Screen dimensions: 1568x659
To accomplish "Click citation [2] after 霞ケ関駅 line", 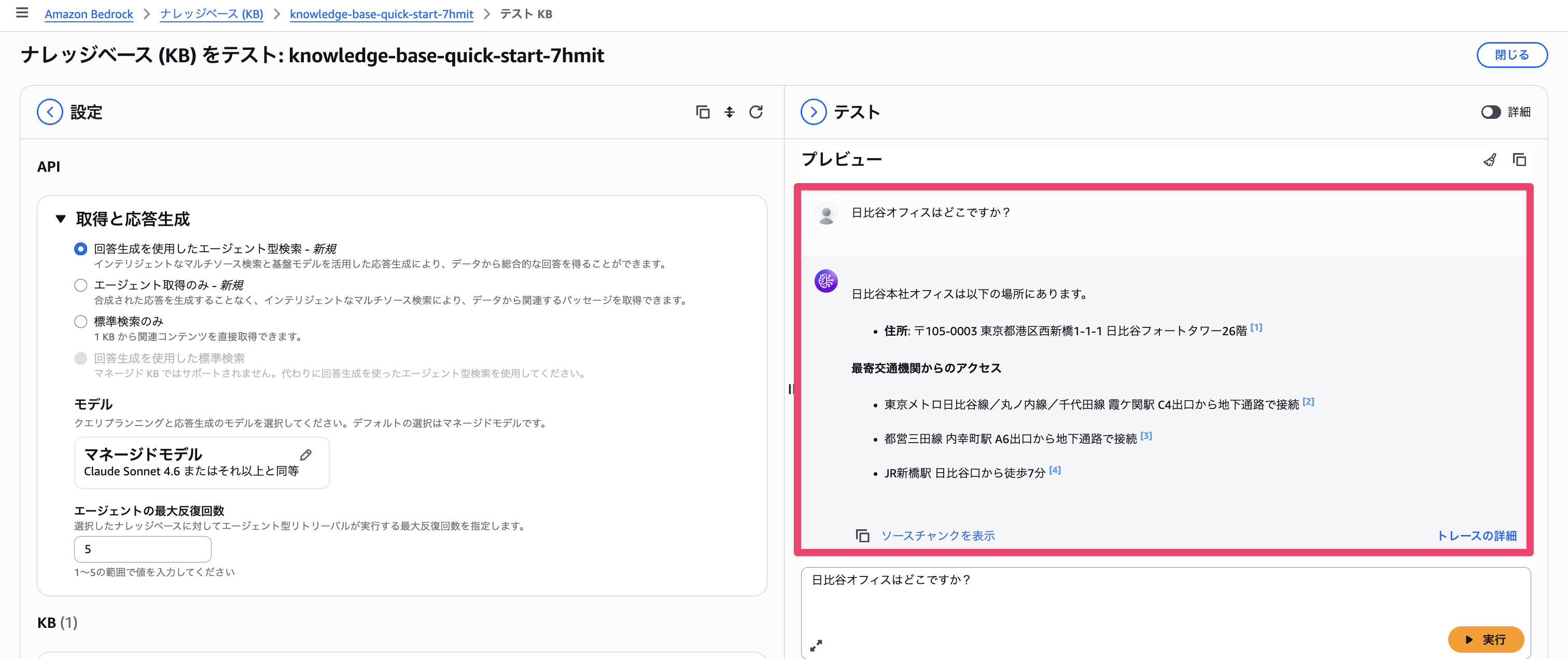I will point(1308,402).
